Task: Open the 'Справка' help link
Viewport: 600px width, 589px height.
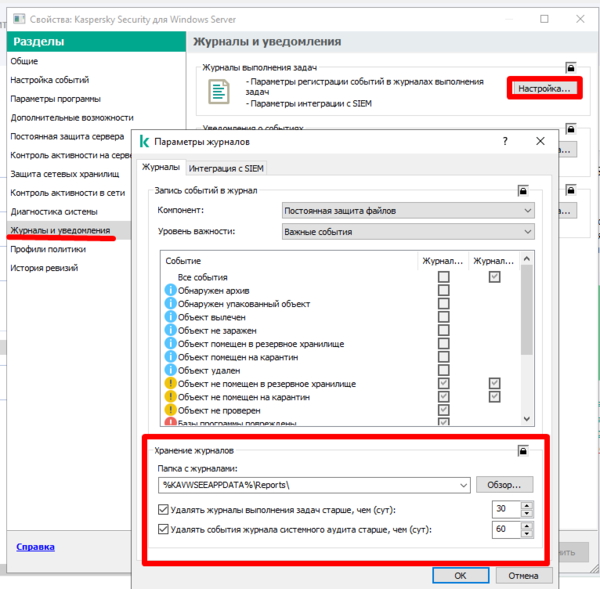Action: pyautogui.click(x=35, y=547)
